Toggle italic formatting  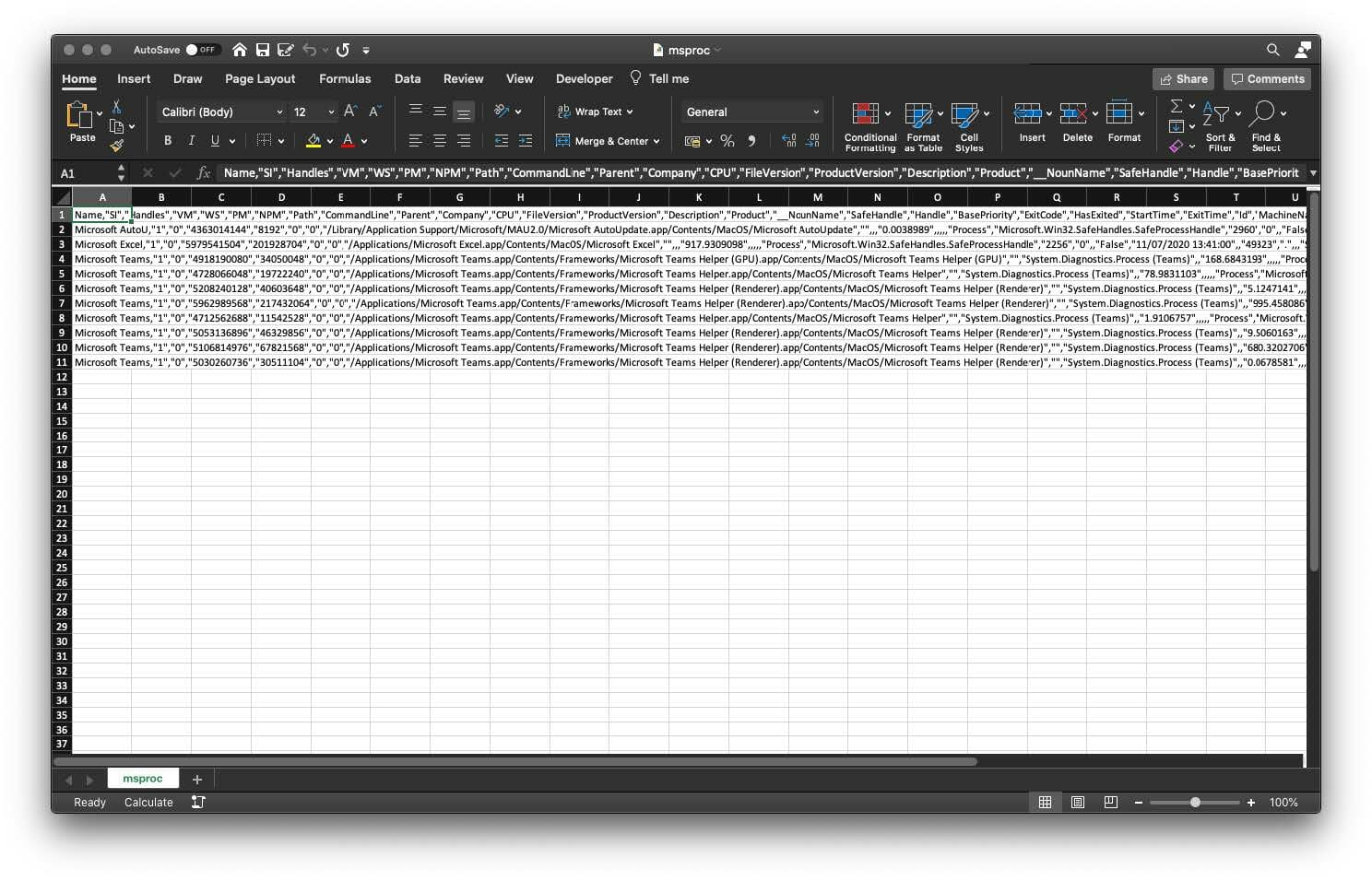coord(192,140)
